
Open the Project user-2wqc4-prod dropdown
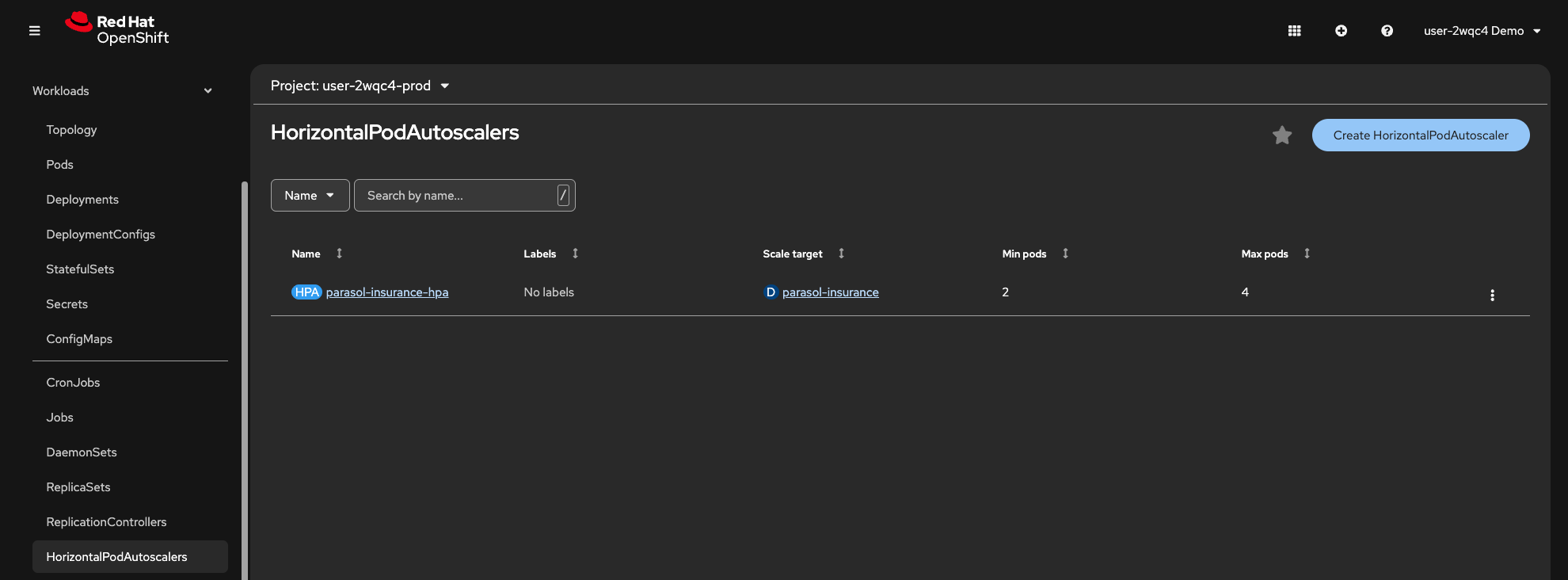(x=360, y=86)
